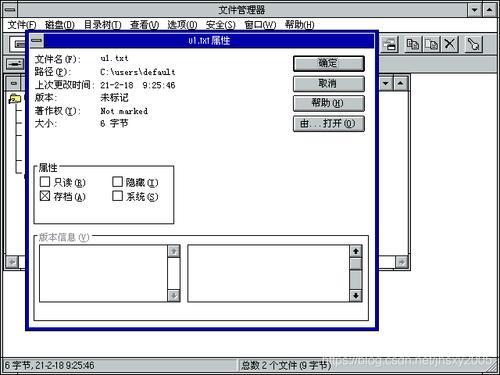Click the Copy files toolbar icon
The height and width of the screenshot is (375, 500).
[413, 44]
